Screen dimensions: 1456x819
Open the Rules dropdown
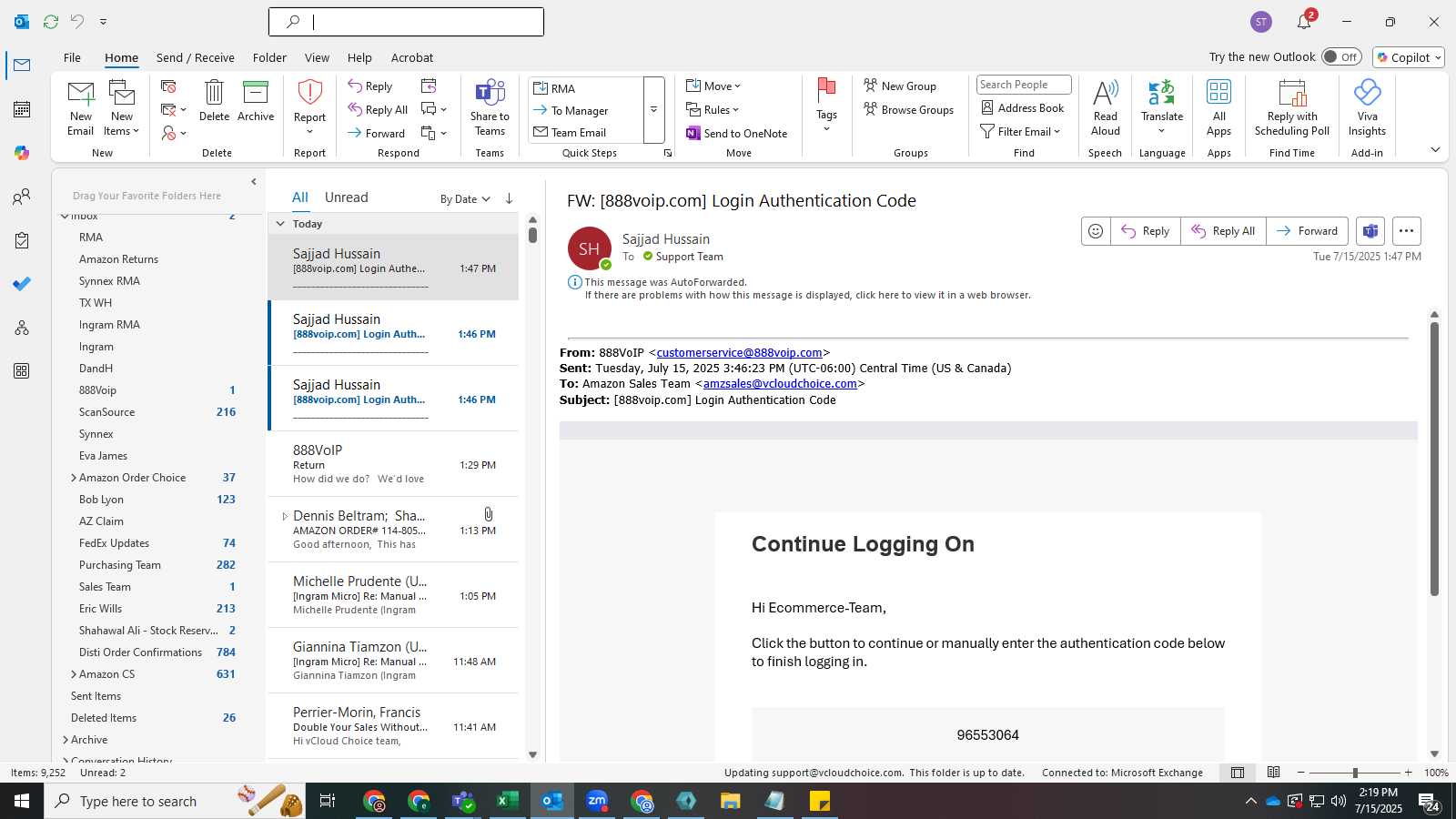(713, 110)
